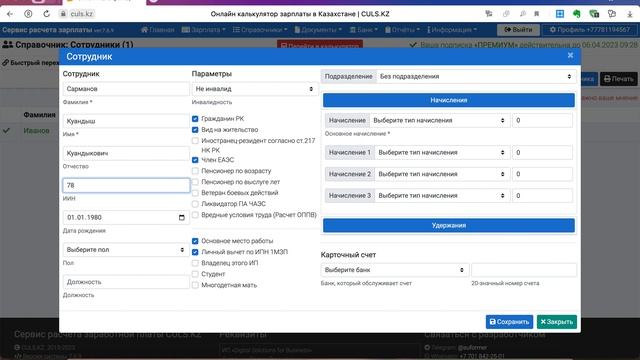Open the Основное начисление type dropdown
The image size is (640, 360).
point(440,120)
